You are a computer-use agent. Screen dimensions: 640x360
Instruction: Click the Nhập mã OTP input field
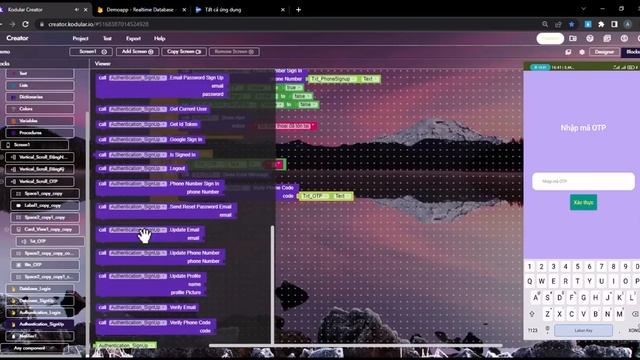point(583,181)
